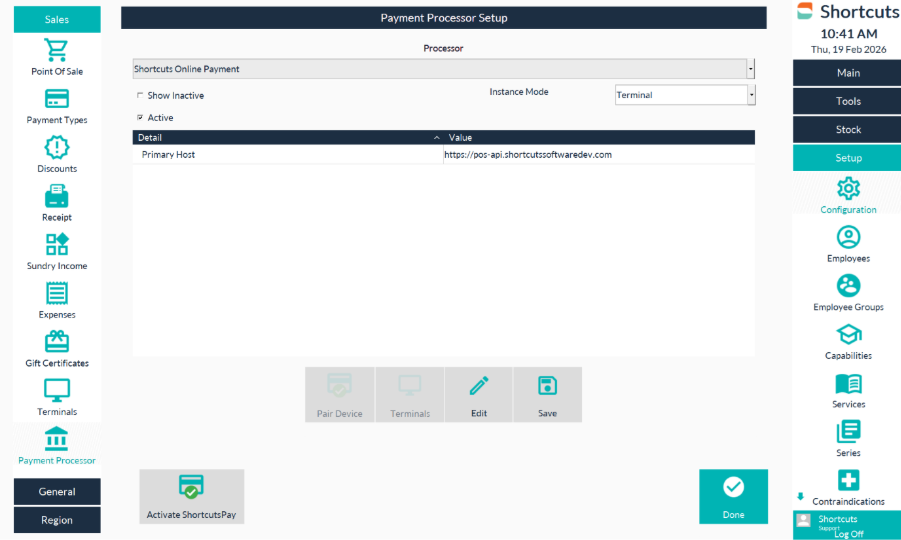Viewport: 901px width, 540px height.
Task: Open Contraindications plus icon
Action: pyautogui.click(x=848, y=480)
